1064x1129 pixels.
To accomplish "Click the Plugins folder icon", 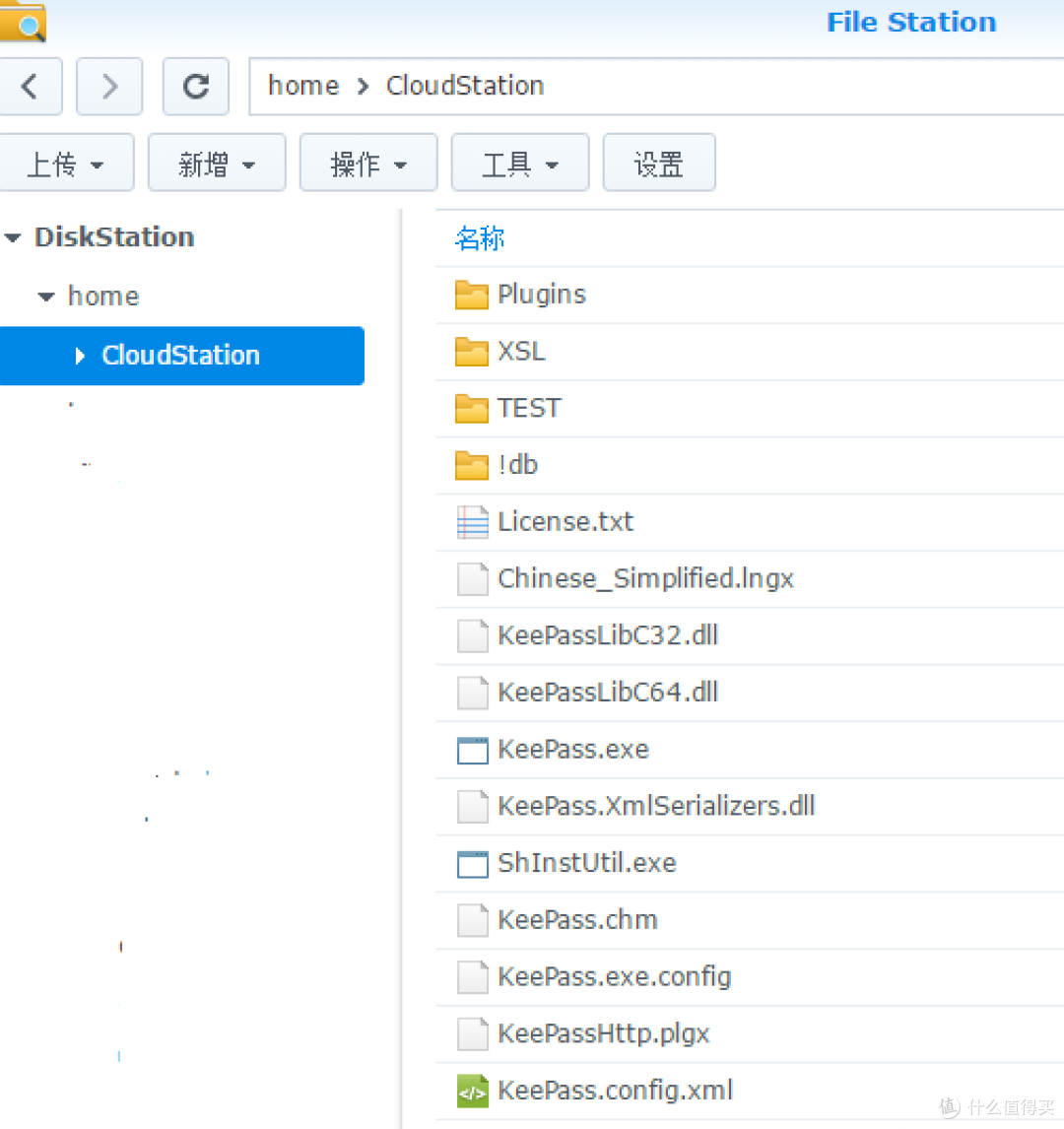I will [x=472, y=296].
